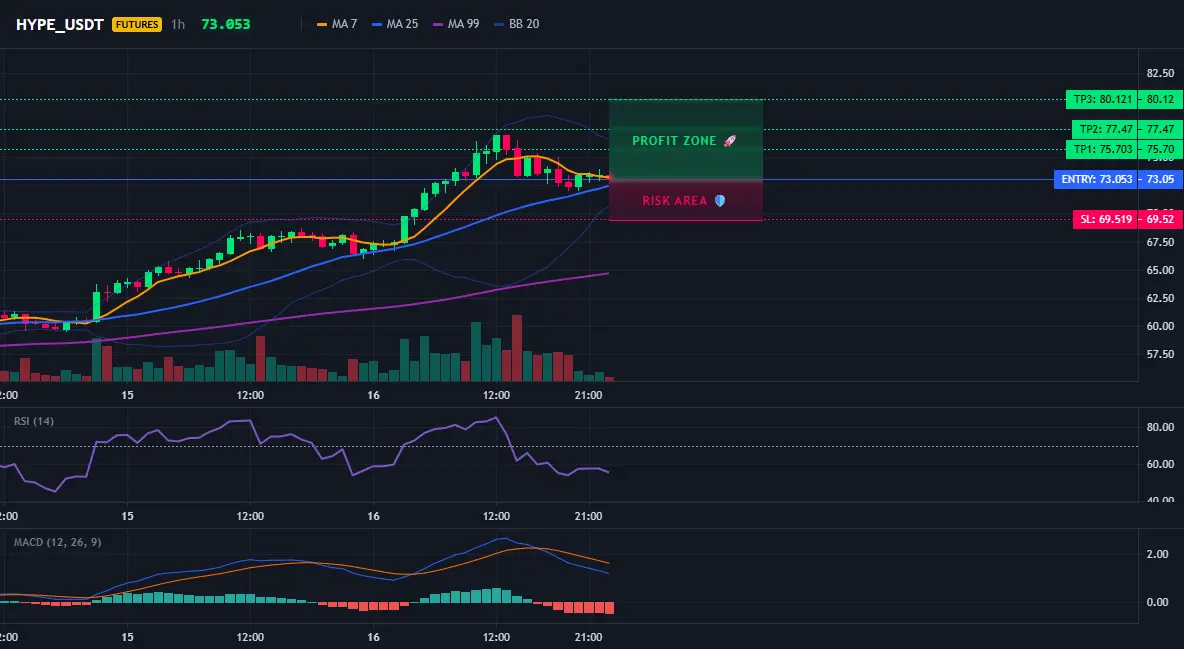Click the RISK AREA shield icon
The image size is (1184, 649).
[720, 200]
